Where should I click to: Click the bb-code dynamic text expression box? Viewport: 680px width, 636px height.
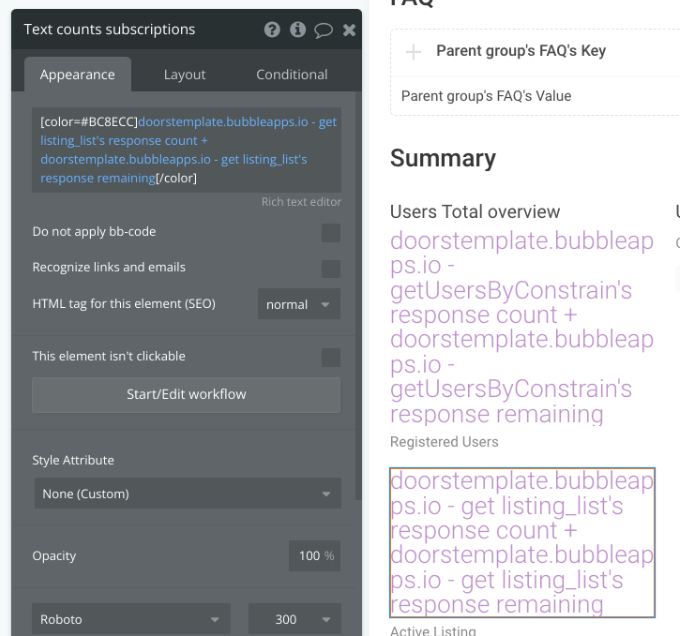186,150
